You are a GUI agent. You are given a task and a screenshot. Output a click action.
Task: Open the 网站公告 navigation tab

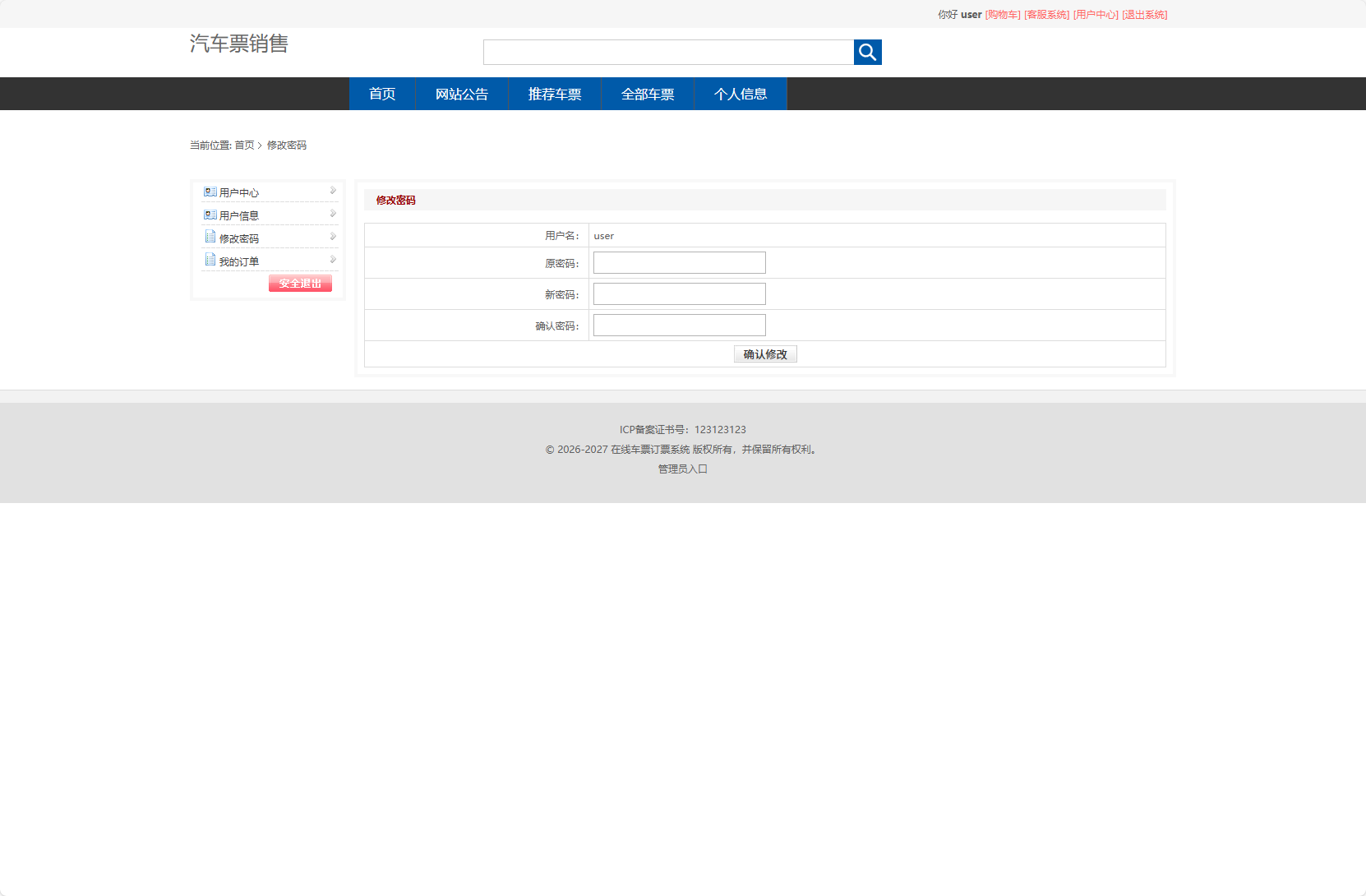(462, 95)
